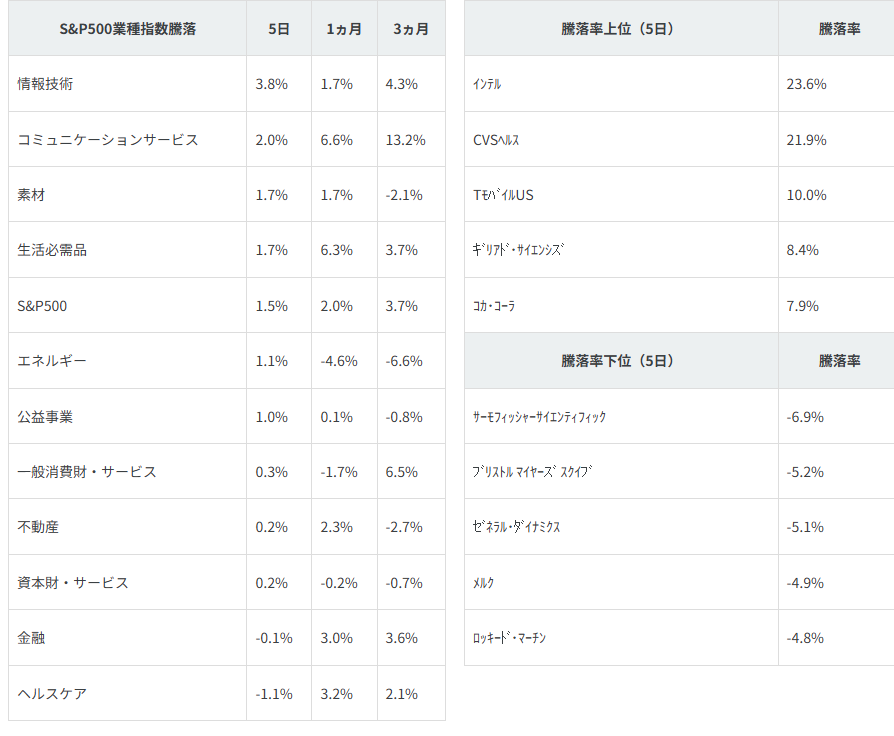Select the 一般消費財・サービス row label
The width and height of the screenshot is (894, 736).
coord(87,472)
